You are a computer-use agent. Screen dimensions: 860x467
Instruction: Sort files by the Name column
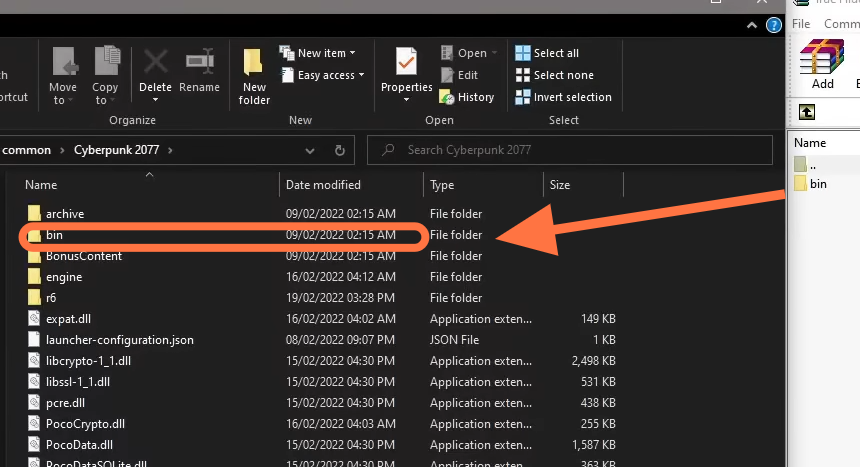point(41,185)
